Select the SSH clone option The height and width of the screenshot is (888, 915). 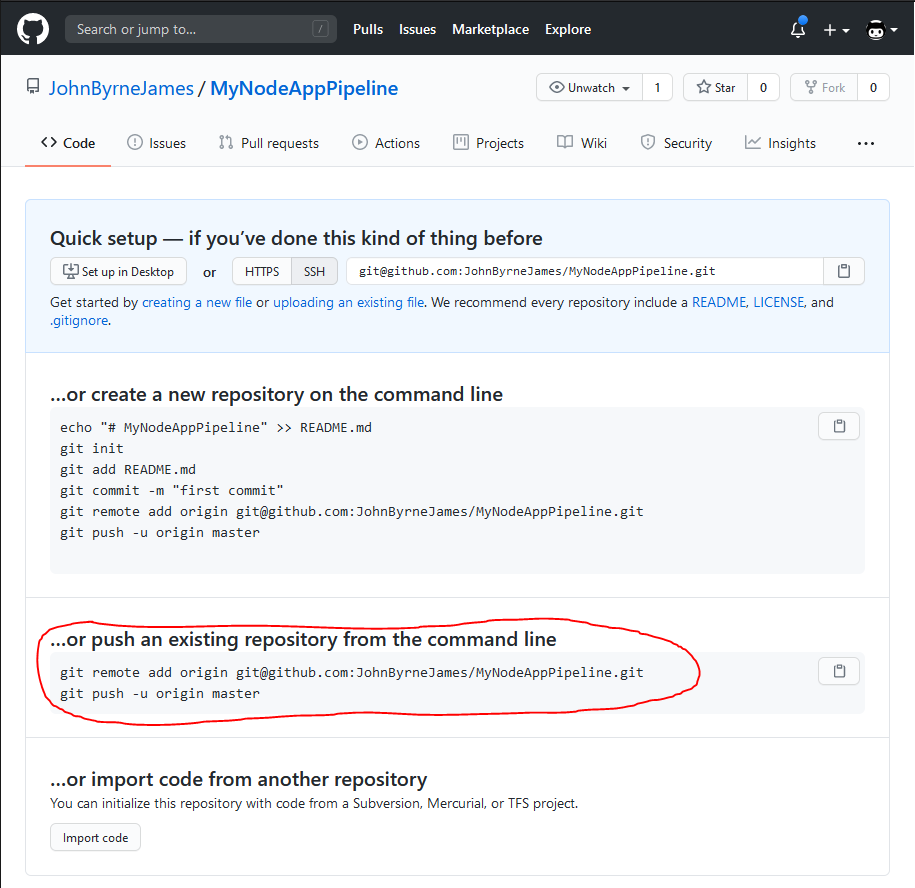pos(314,271)
